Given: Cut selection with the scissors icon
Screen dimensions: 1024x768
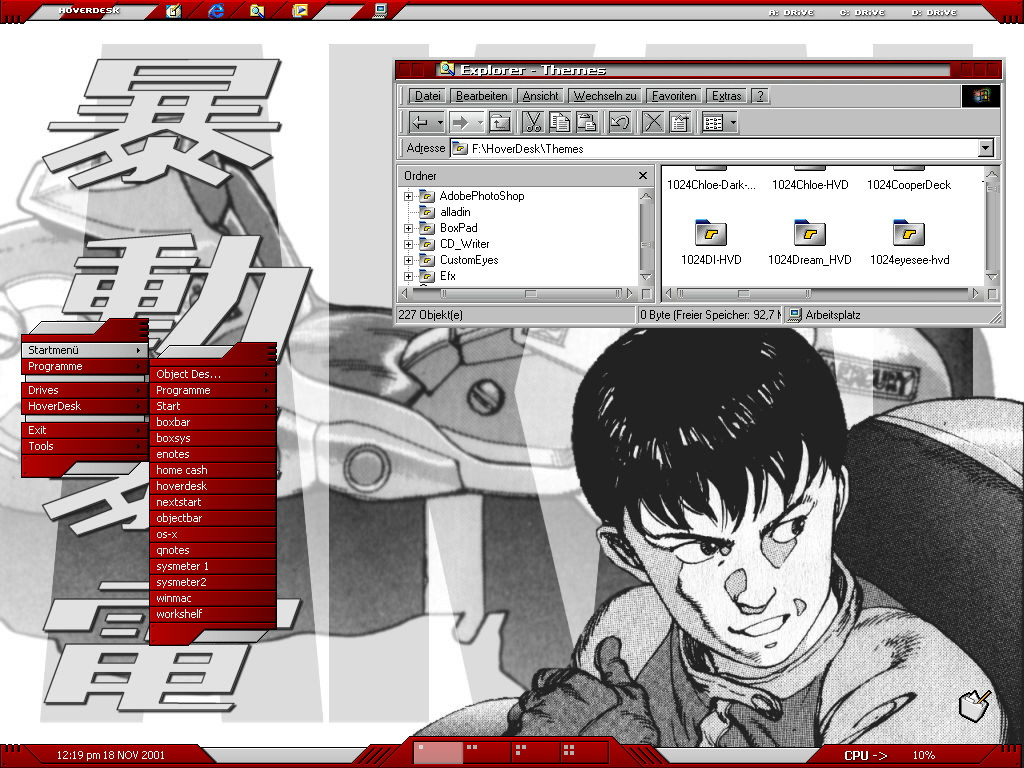Looking at the screenshot, I should click(533, 122).
